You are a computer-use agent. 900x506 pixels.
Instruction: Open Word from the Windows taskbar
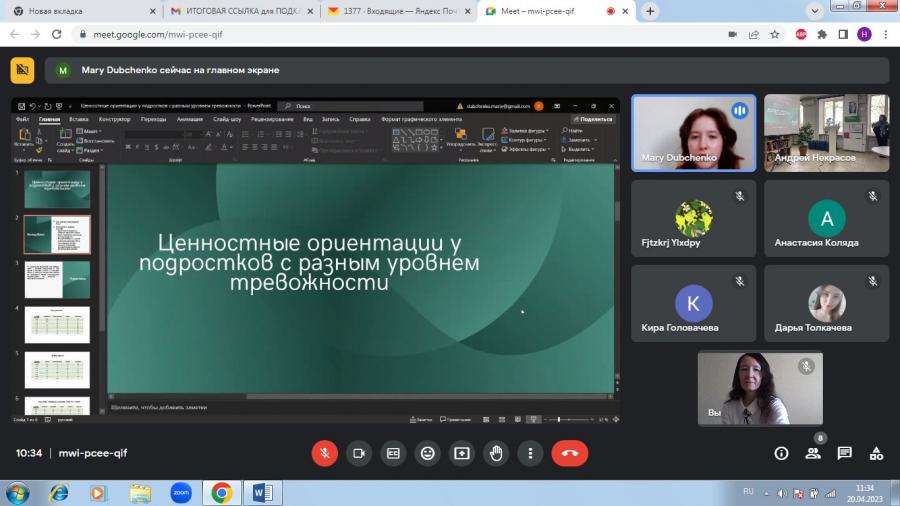(262, 493)
